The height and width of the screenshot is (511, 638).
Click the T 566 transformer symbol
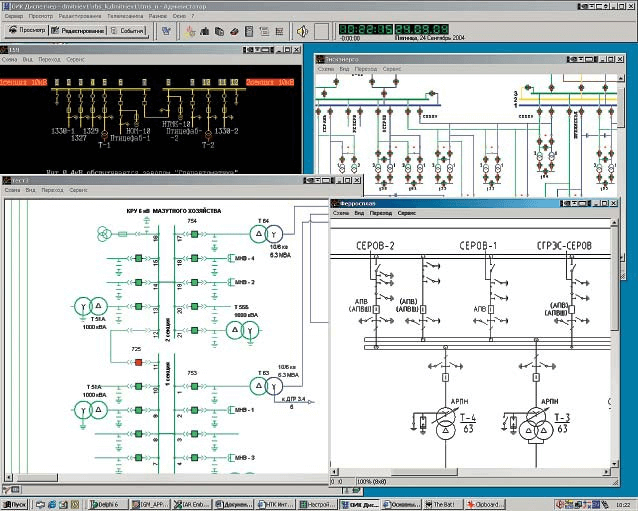click(240, 328)
